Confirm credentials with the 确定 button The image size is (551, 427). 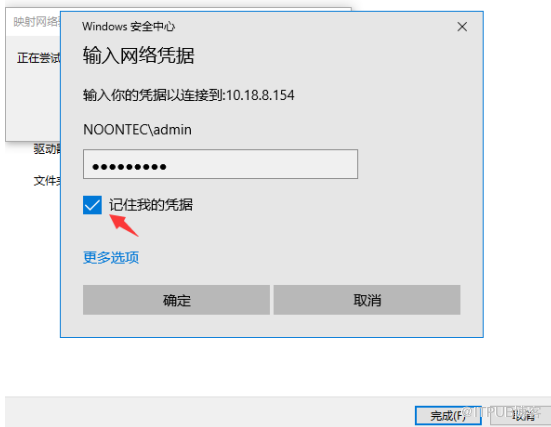pyautogui.click(x=176, y=300)
